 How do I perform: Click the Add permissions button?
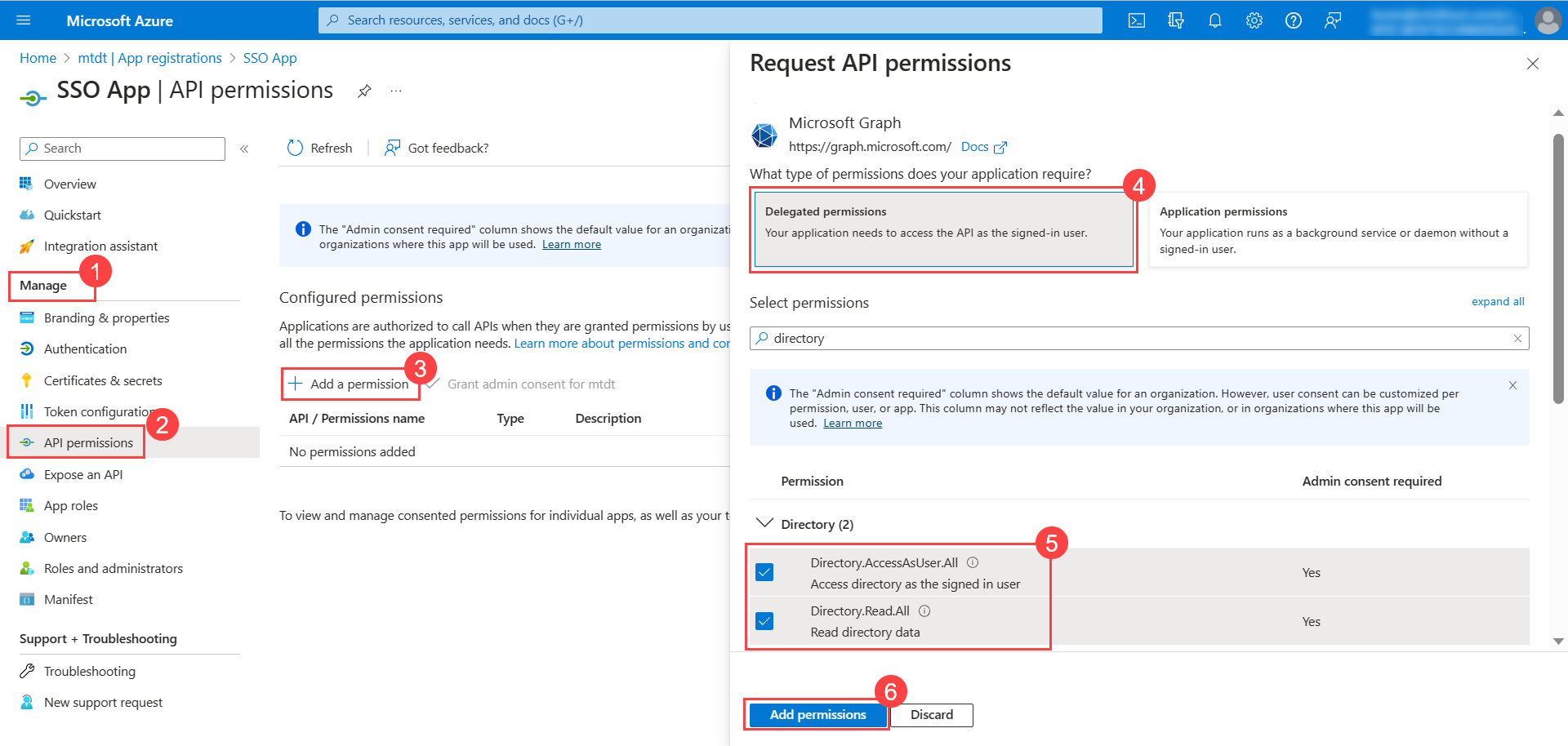click(817, 714)
